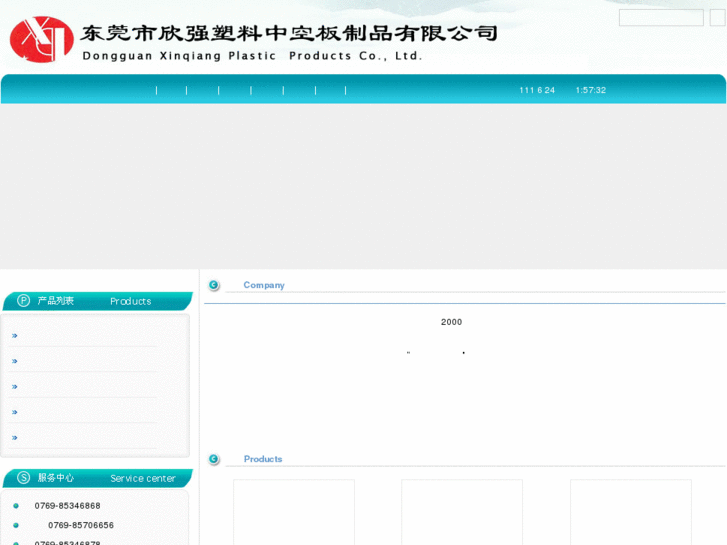727x545 pixels.
Task: Click the circled S icon in the Service center header
Action: pyautogui.click(x=23, y=477)
